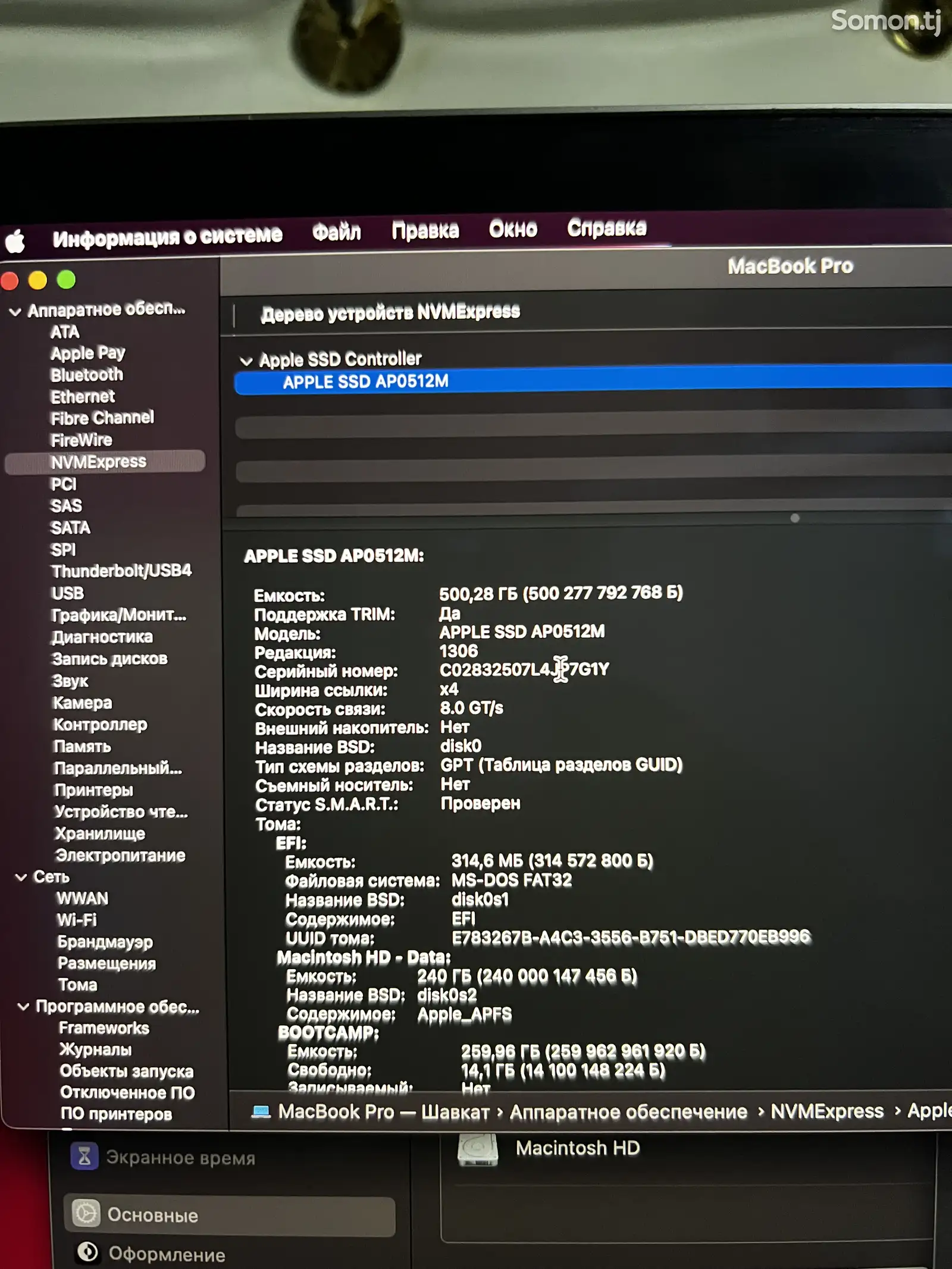Select Размещения in the sidebar
952x1269 pixels.
(x=107, y=964)
